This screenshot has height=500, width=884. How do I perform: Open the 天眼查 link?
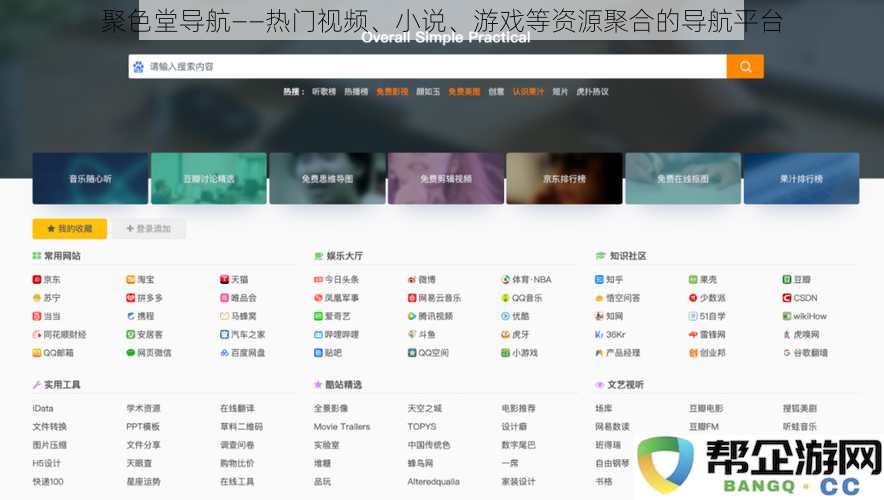point(139,463)
